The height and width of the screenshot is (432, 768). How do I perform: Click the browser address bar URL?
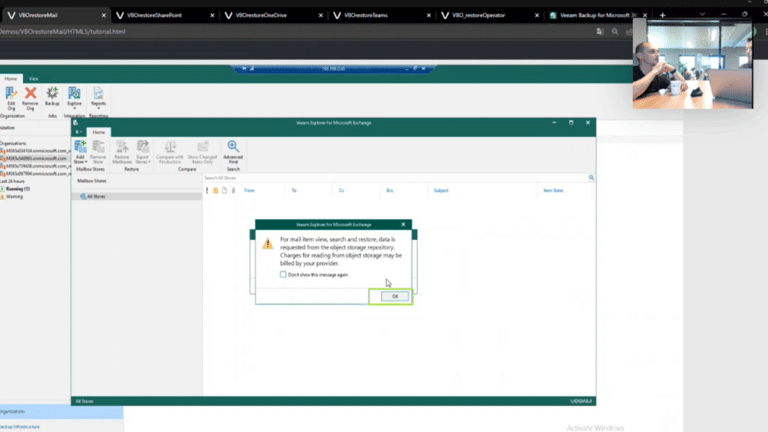click(x=63, y=31)
